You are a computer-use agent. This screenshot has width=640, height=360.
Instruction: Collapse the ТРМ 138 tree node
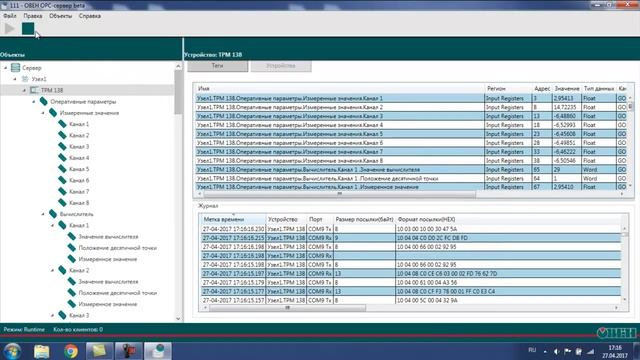24,90
